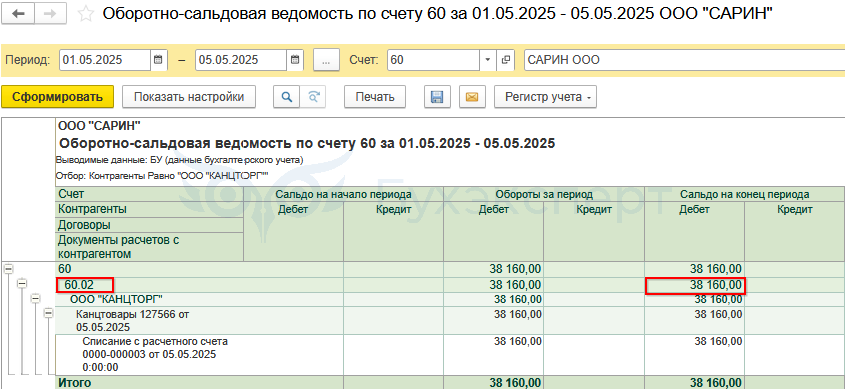Click Сальдо на начало периода header
The height and width of the screenshot is (389, 845).
click(343, 194)
